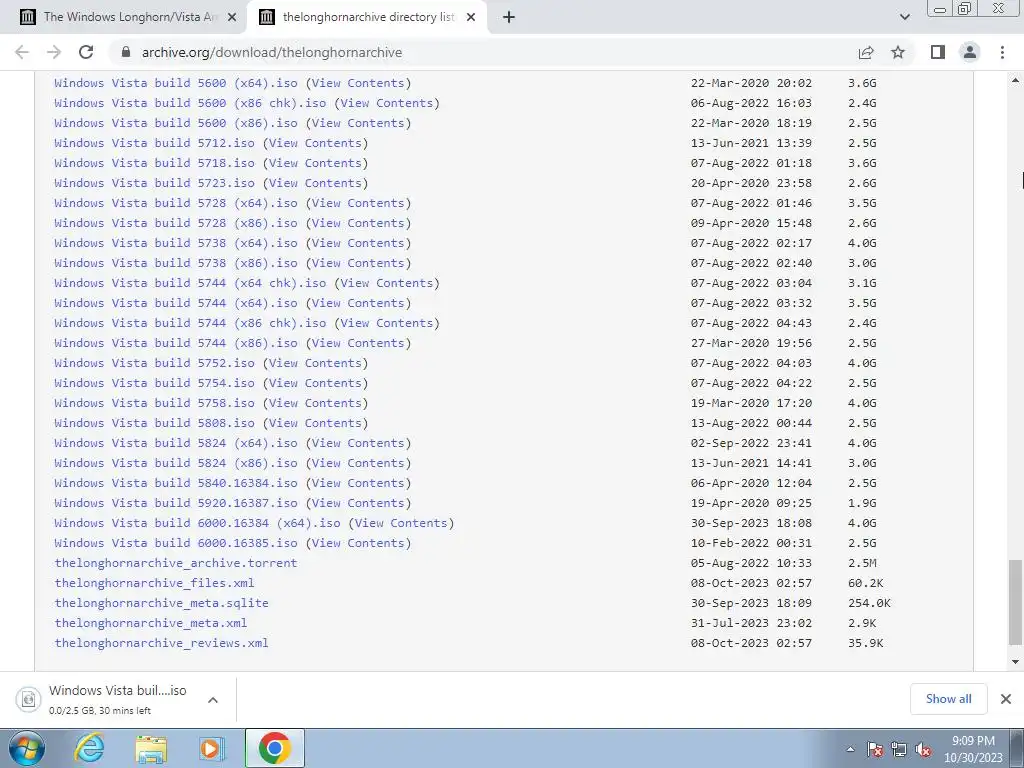Screen dimensions: 1024x768
Task: Open Windows Vista build 5840.16384.iso link
Action: [x=176, y=483]
